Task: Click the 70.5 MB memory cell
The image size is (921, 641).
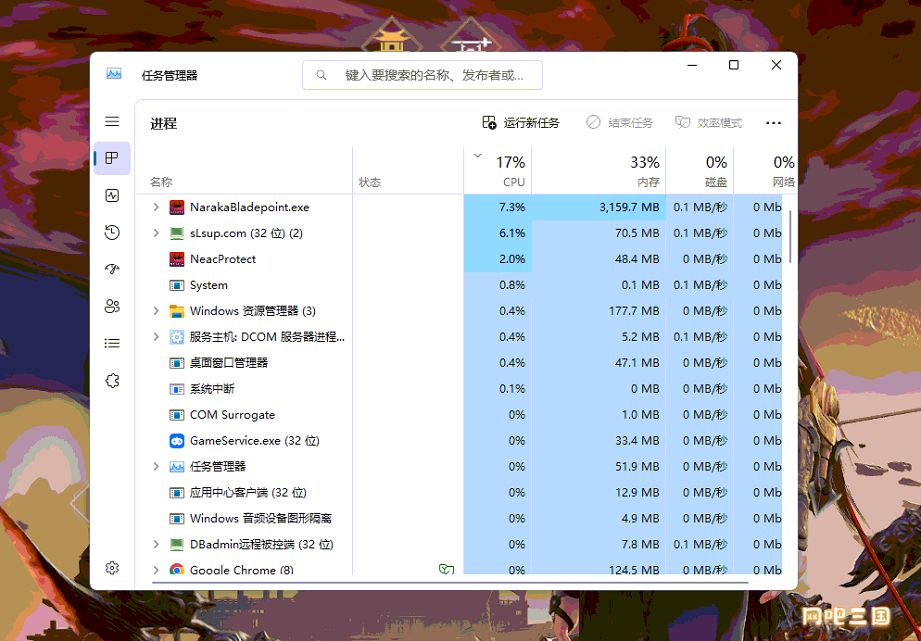Action: click(x=599, y=233)
